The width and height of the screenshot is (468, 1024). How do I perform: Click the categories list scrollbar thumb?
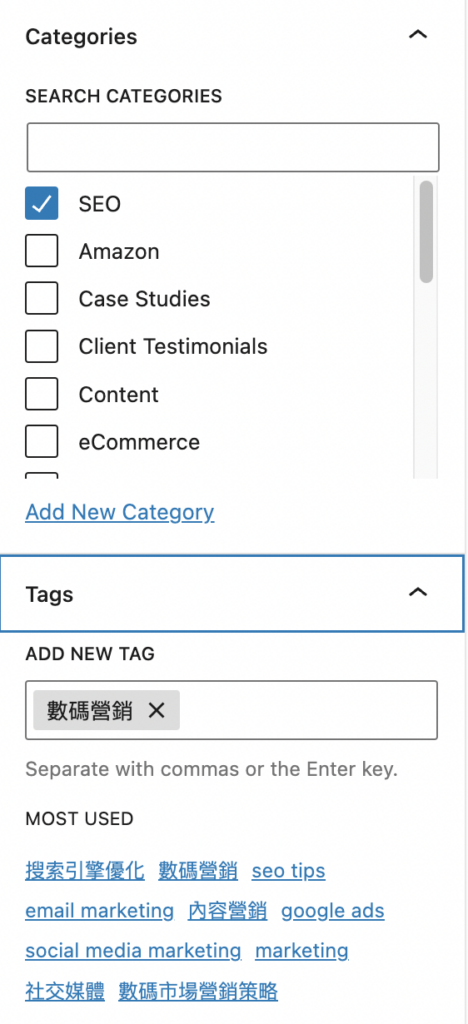pos(426,232)
